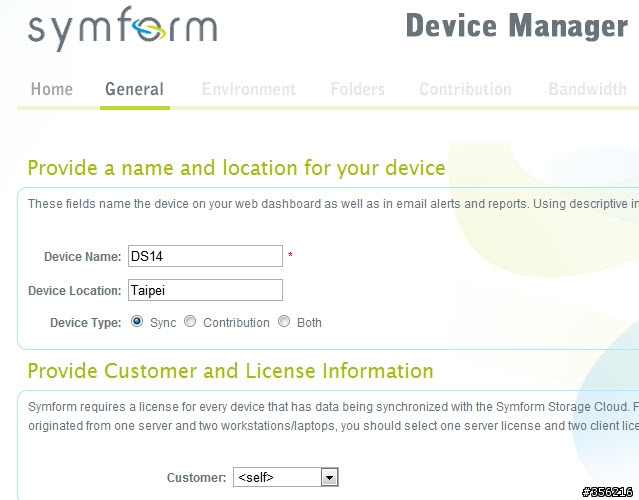Click the 'Customer:' label
The width and height of the screenshot is (639, 500).
click(x=196, y=478)
